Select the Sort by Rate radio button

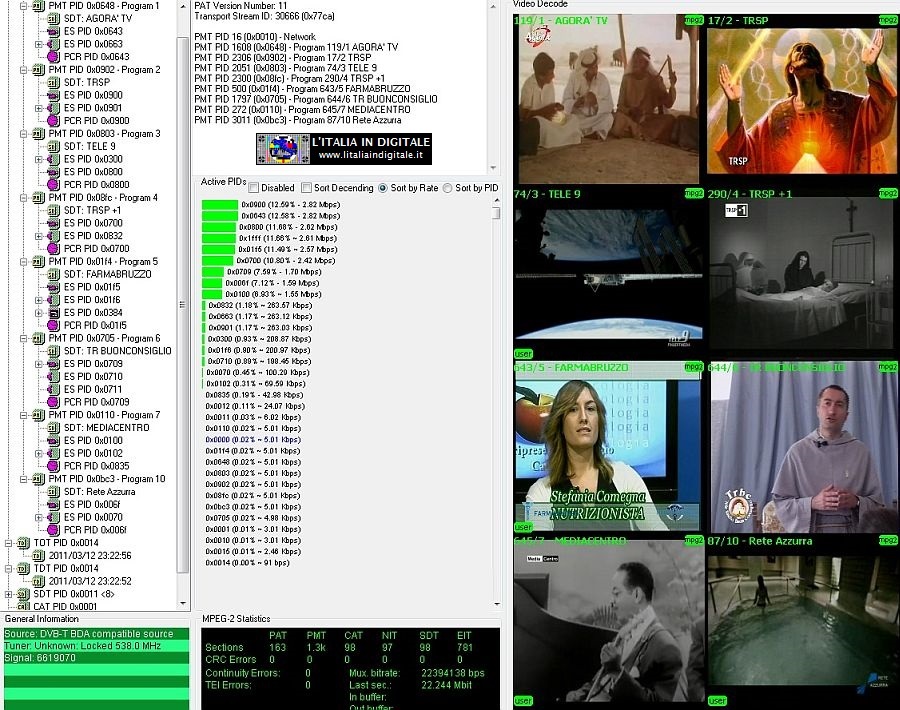click(383, 188)
